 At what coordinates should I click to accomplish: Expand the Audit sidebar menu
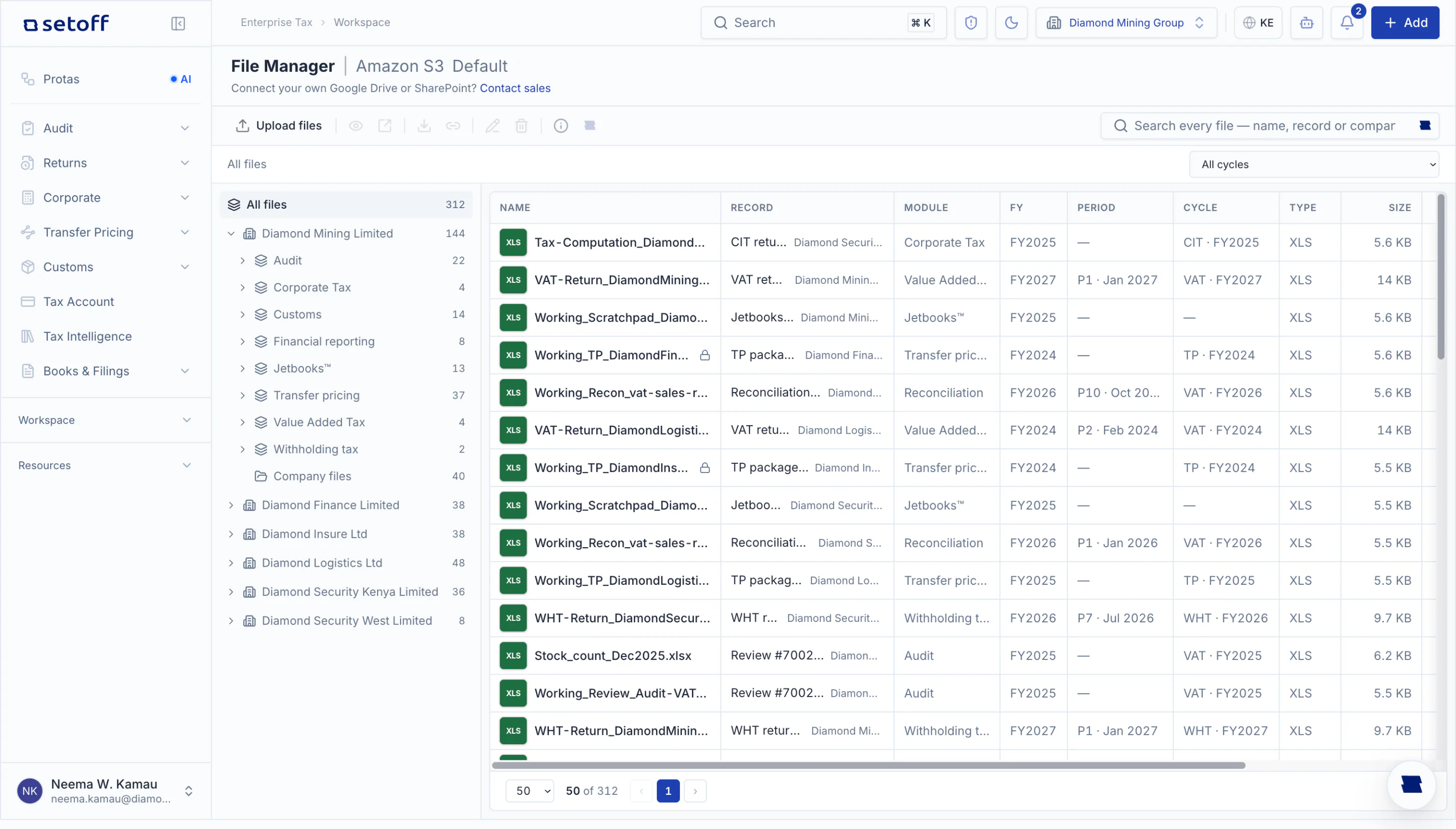(x=106, y=128)
